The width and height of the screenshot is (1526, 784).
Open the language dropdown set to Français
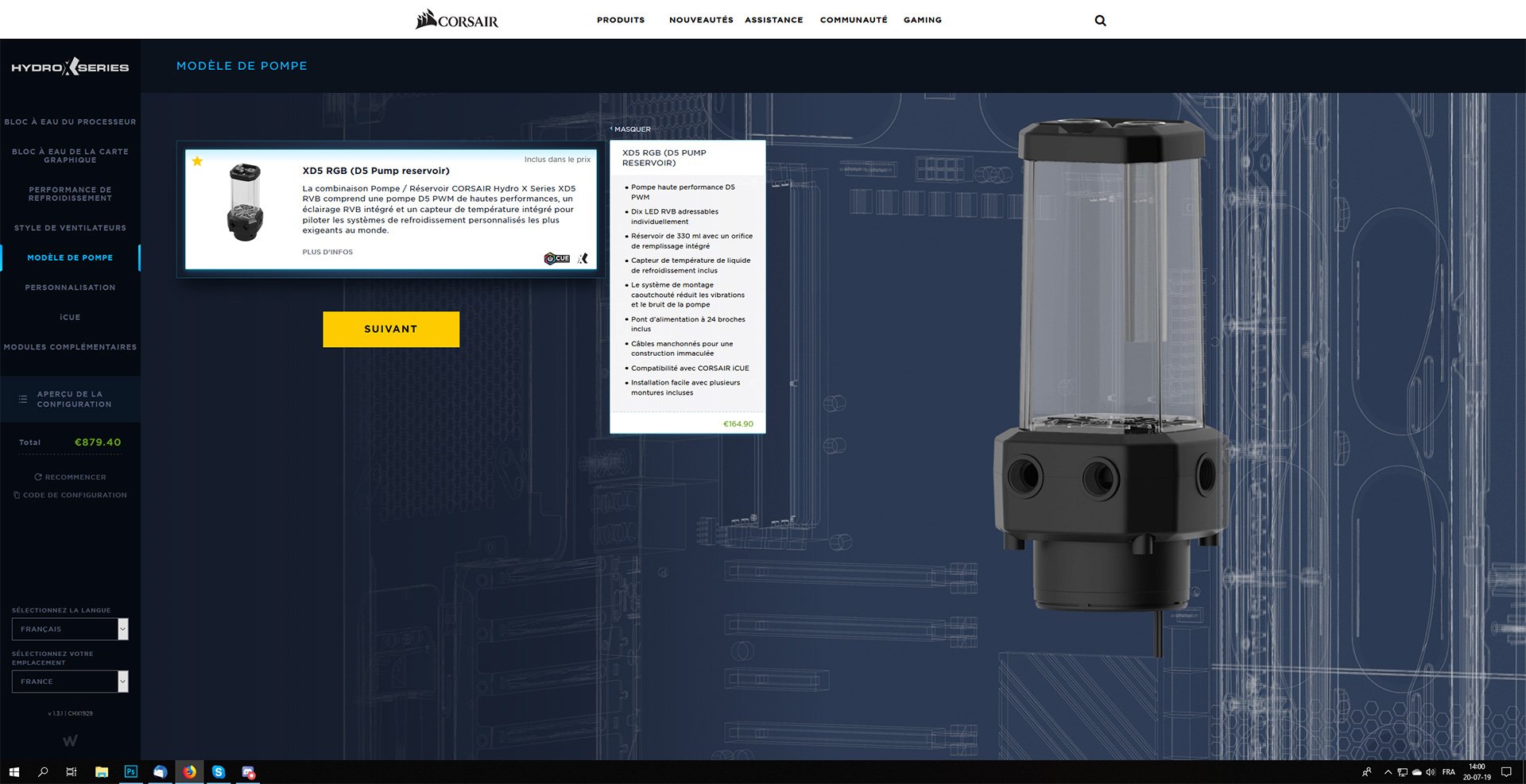pos(70,629)
